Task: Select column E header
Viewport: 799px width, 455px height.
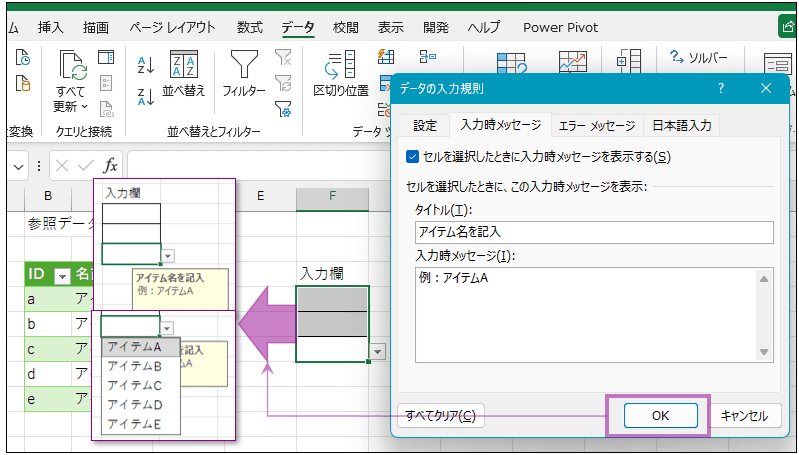Action: (x=260, y=196)
